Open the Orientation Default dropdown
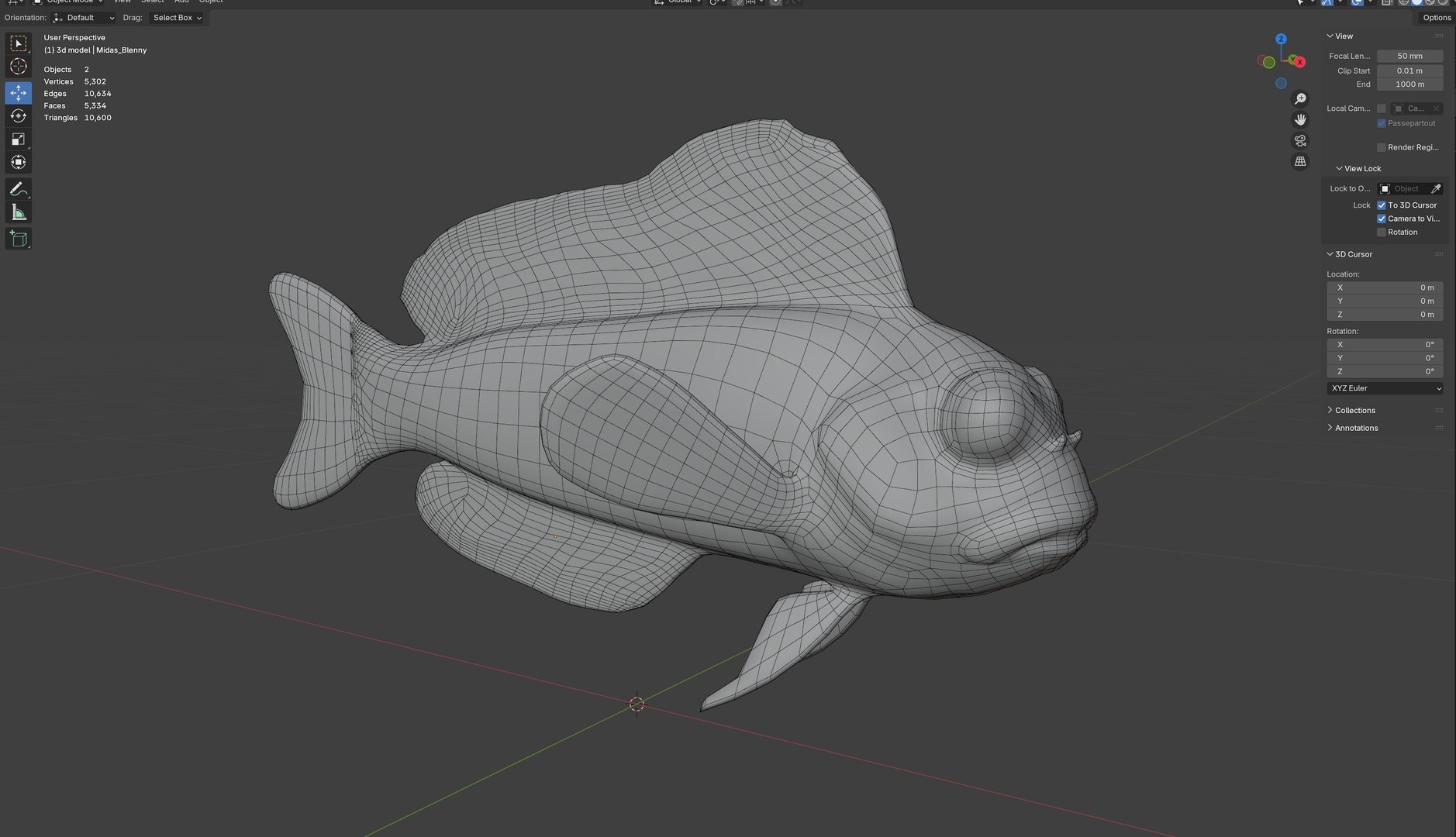The width and height of the screenshot is (1456, 837). pyautogui.click(x=84, y=18)
